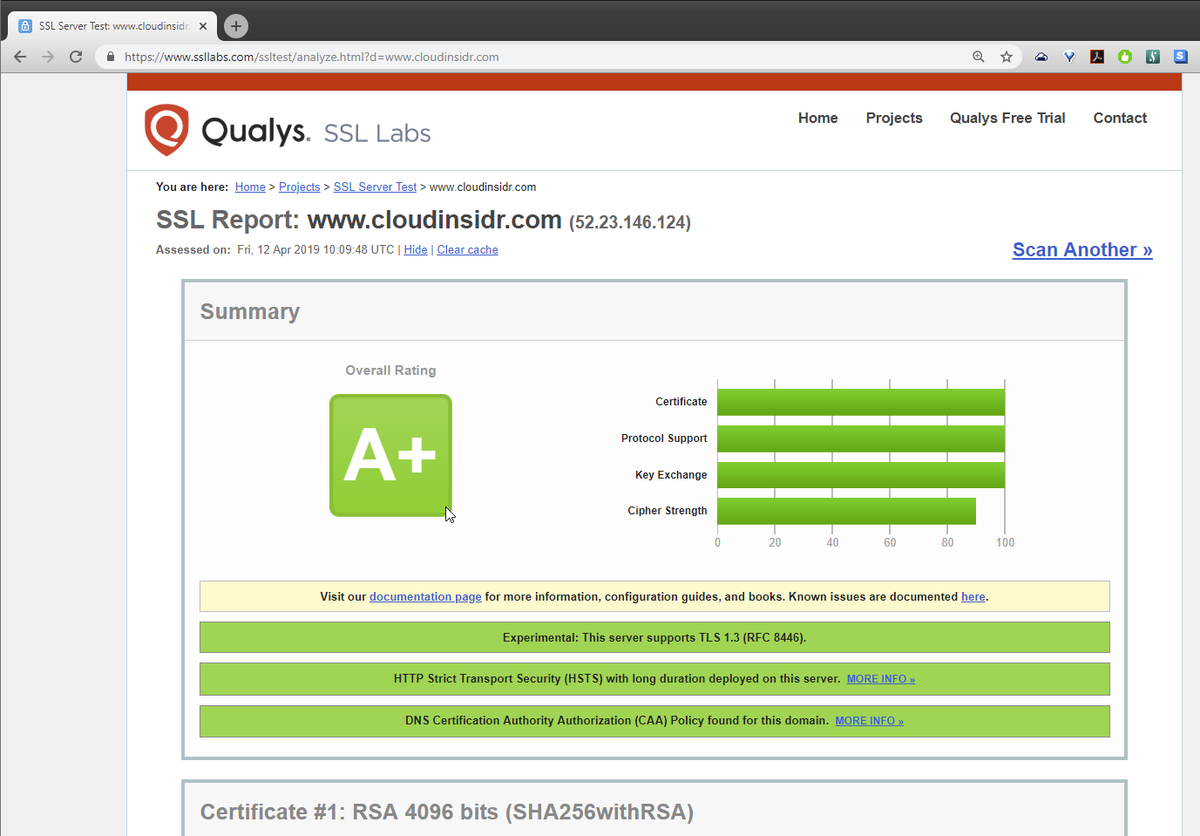This screenshot has width=1200, height=836.
Task: Bookmark this page with the star icon
Action: coord(1006,57)
